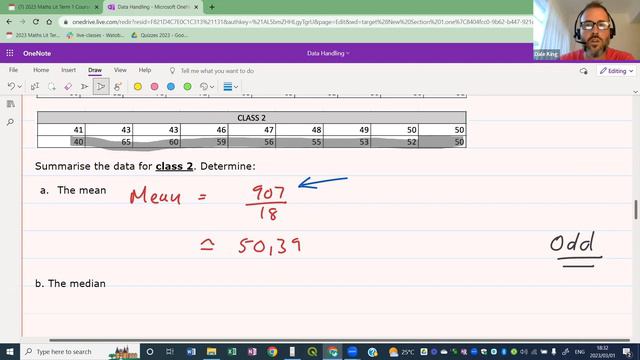Click the 'class 2' underlined text

[174, 167]
